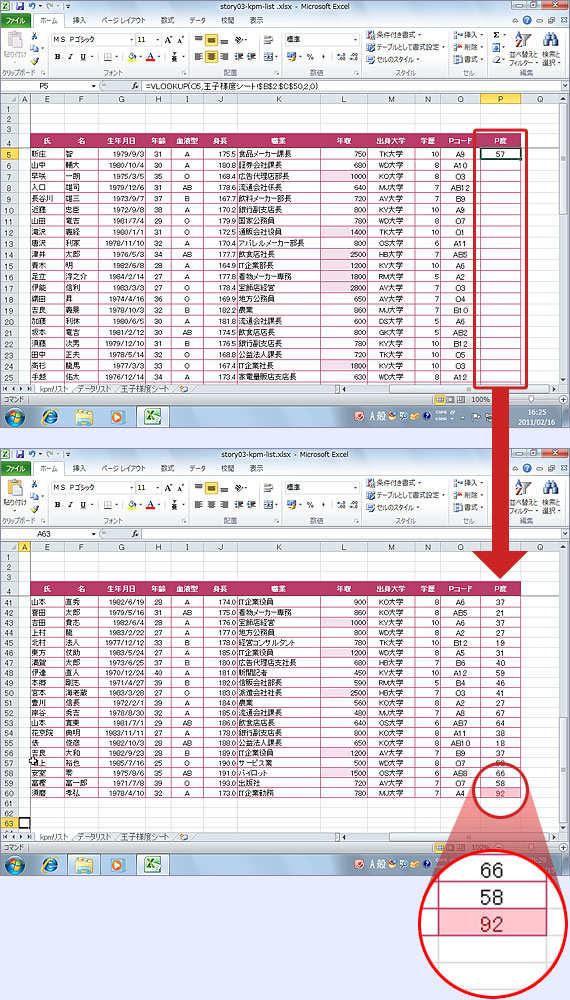The width and height of the screenshot is (570, 1000).
Task: Click the zoom slider in the P5 window status bar
Action: 530,400
